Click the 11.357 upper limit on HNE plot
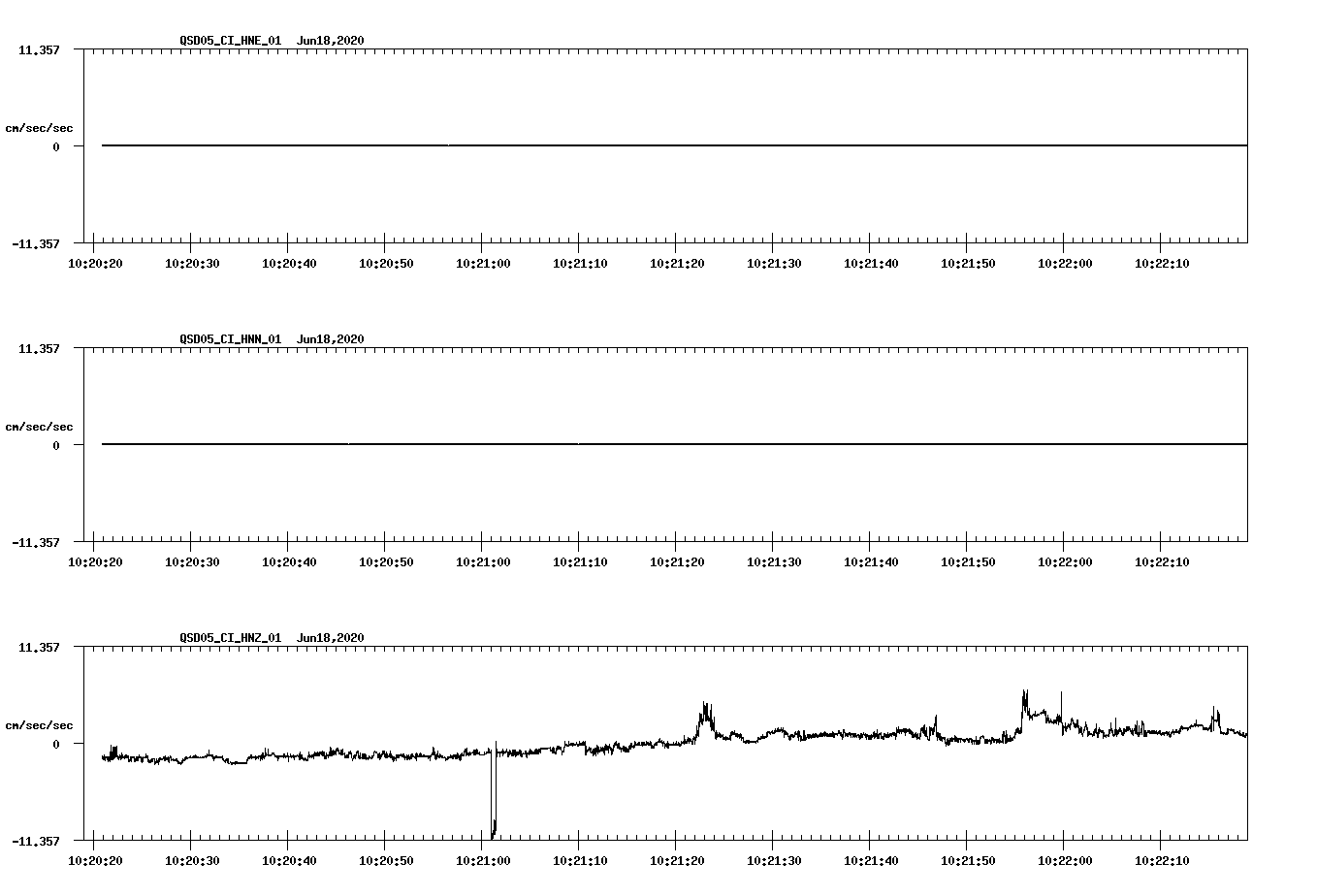The image size is (1317, 896). point(39,49)
